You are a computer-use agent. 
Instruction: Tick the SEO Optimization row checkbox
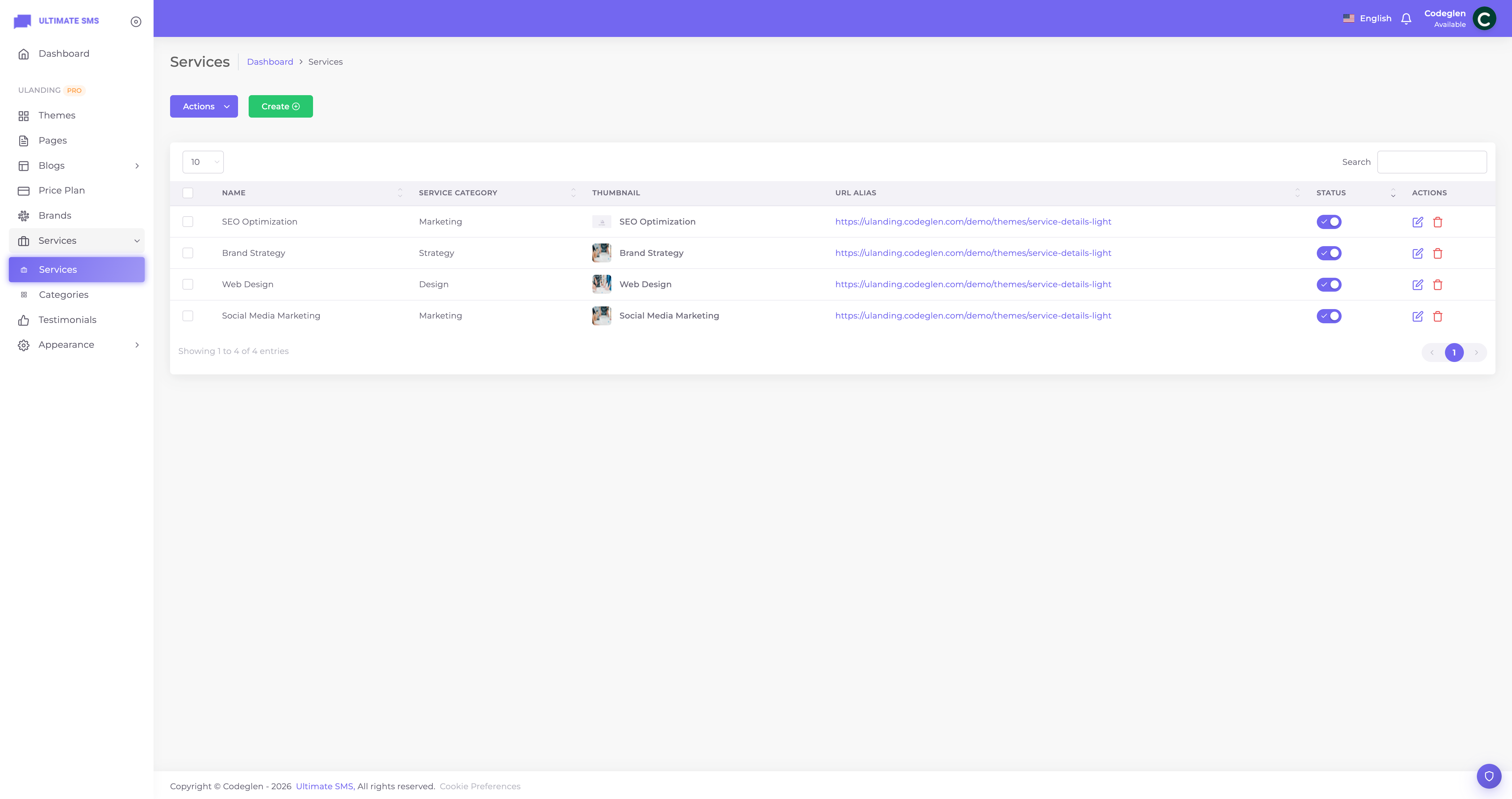[187, 222]
